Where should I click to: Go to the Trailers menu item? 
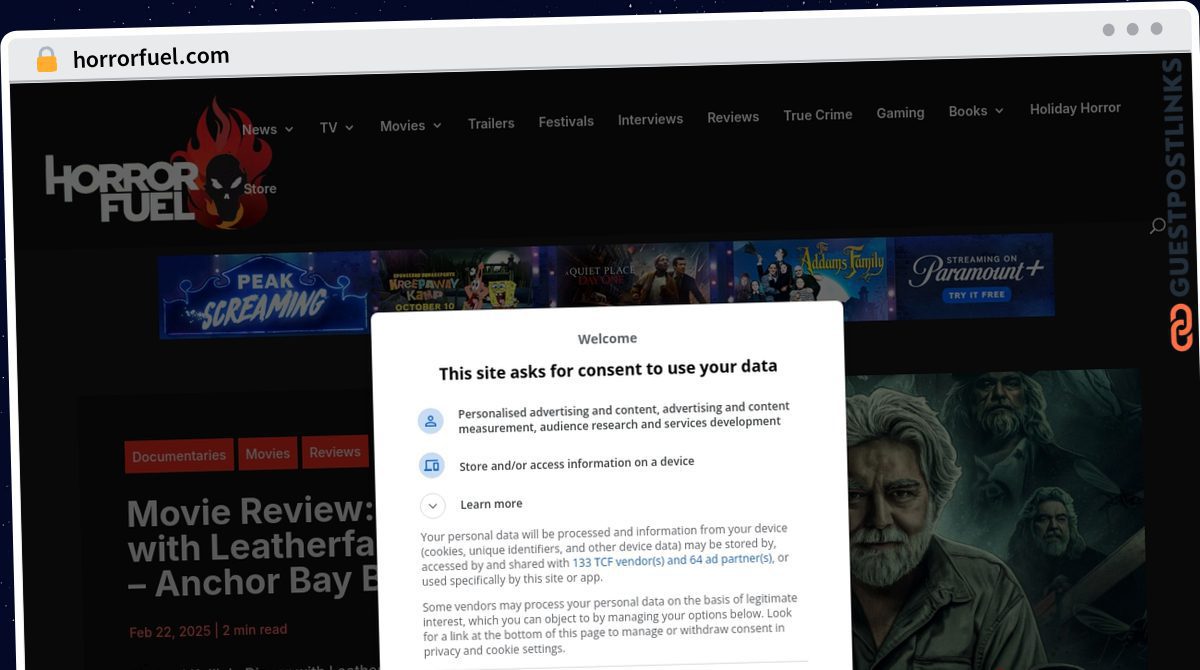[491, 123]
